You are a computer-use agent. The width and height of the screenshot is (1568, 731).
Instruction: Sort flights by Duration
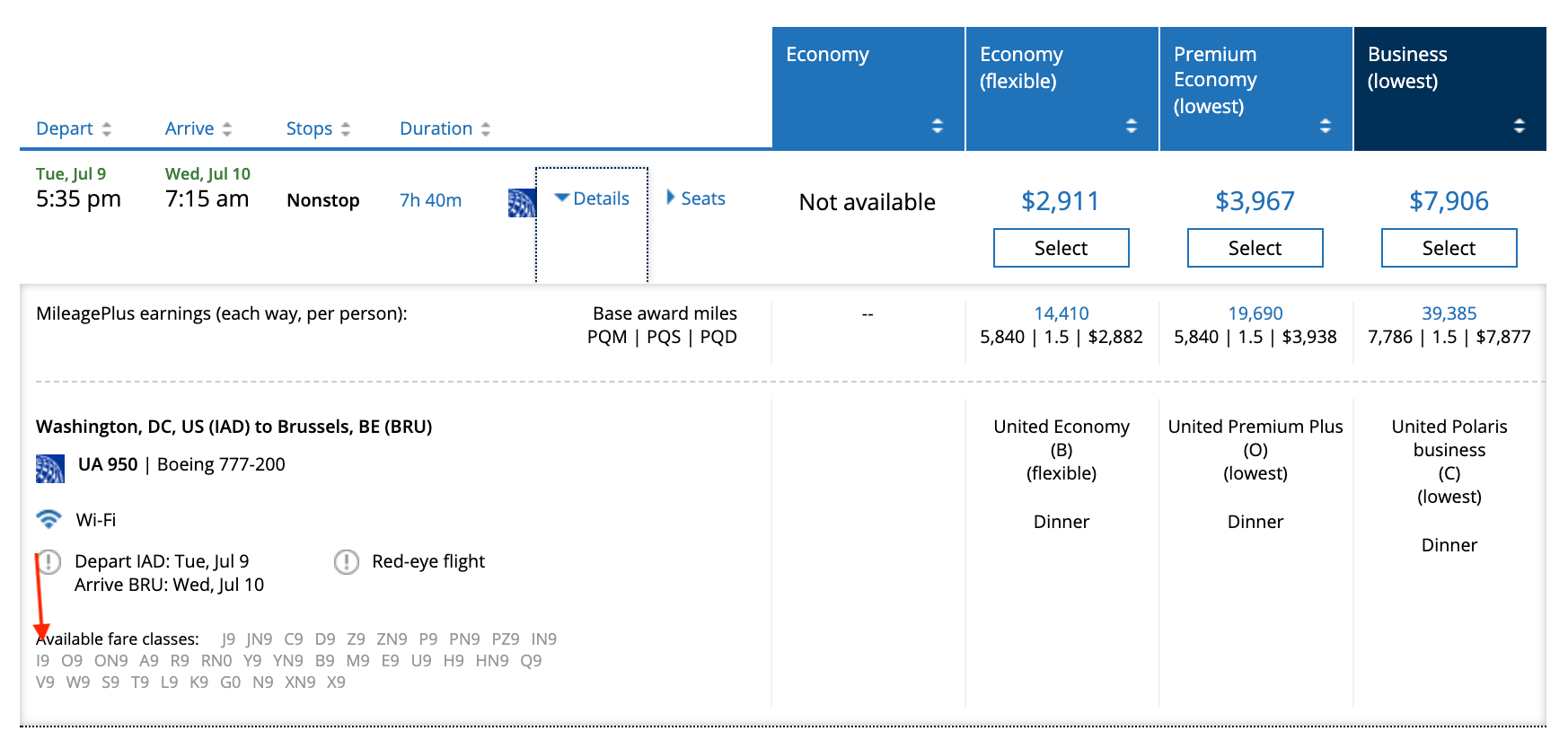point(445,128)
